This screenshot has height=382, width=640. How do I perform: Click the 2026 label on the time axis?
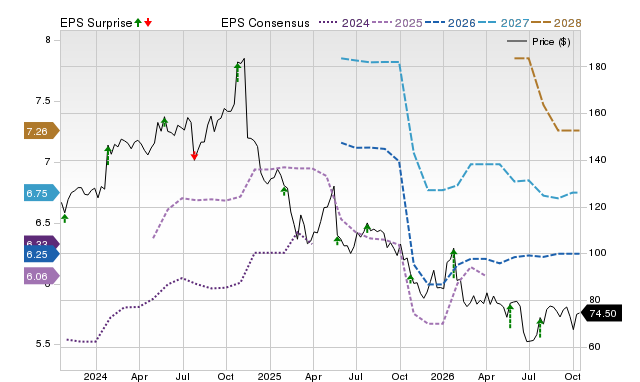443,376
